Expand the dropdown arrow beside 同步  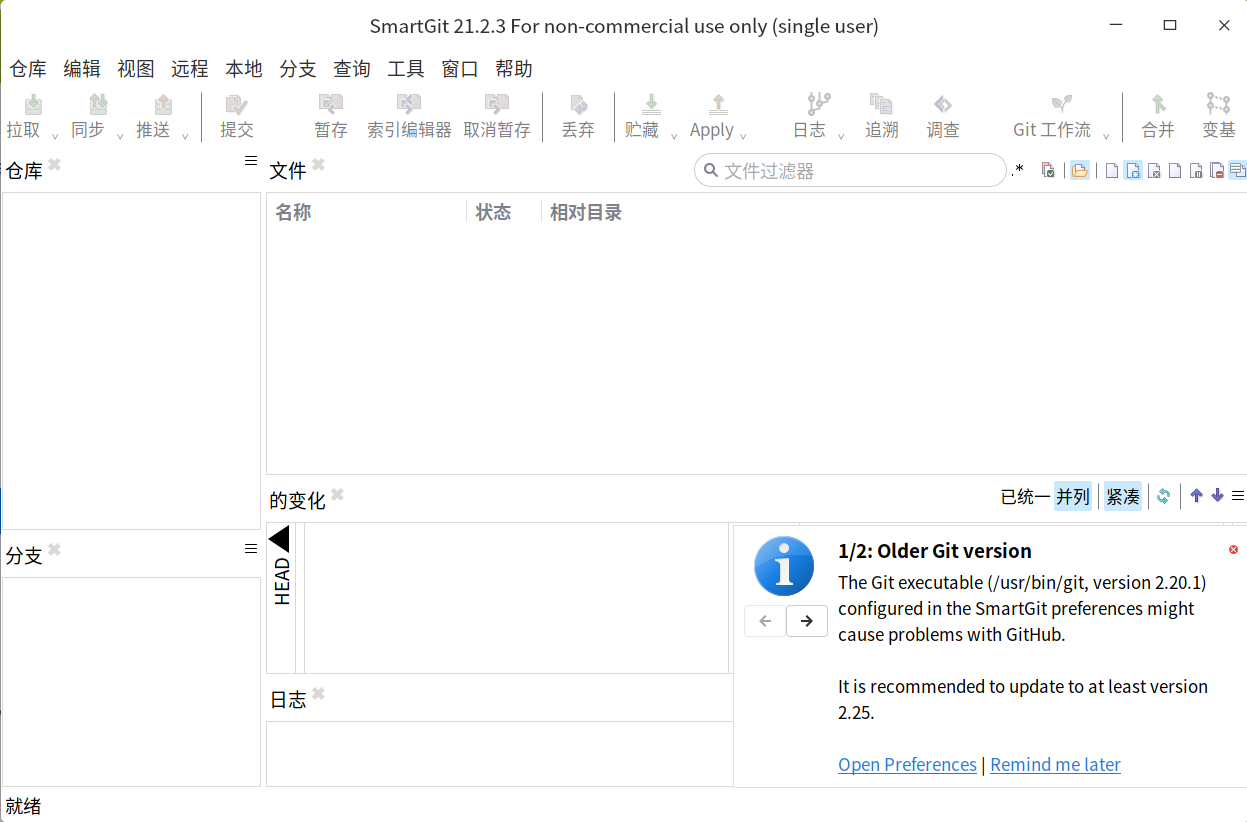120,136
